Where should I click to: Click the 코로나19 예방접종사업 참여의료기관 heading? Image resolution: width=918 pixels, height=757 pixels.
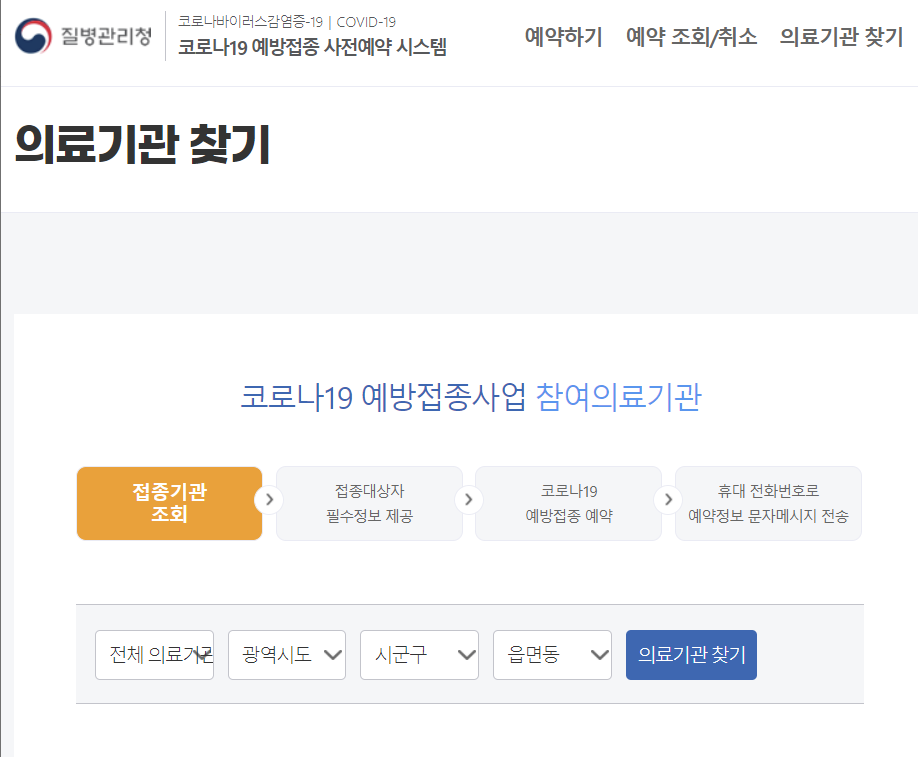point(471,397)
